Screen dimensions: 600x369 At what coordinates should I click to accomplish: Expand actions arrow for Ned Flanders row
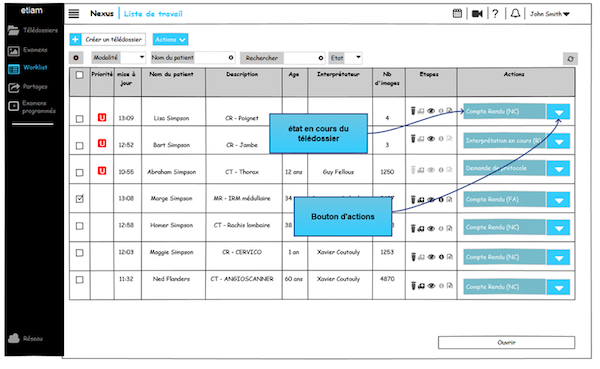point(559,287)
